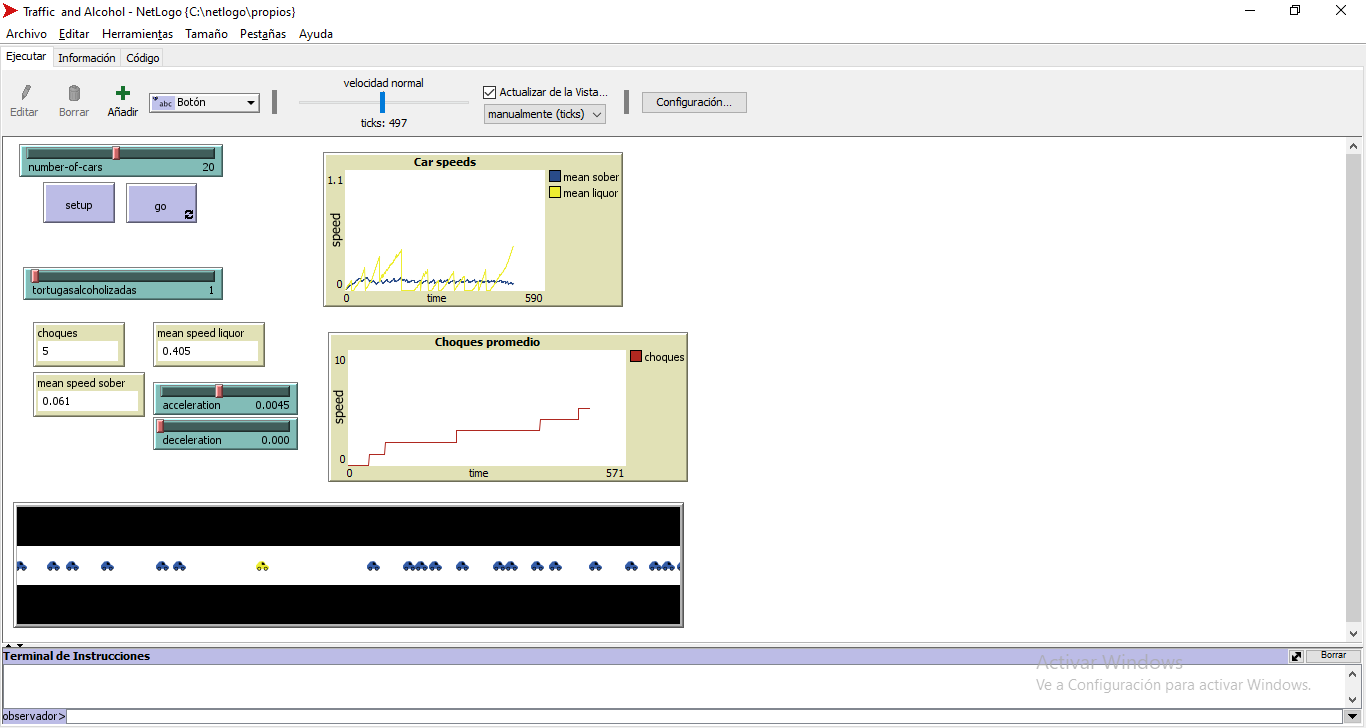Click the forever loop icon on go button
The width and height of the screenshot is (1366, 728).
coord(189,214)
